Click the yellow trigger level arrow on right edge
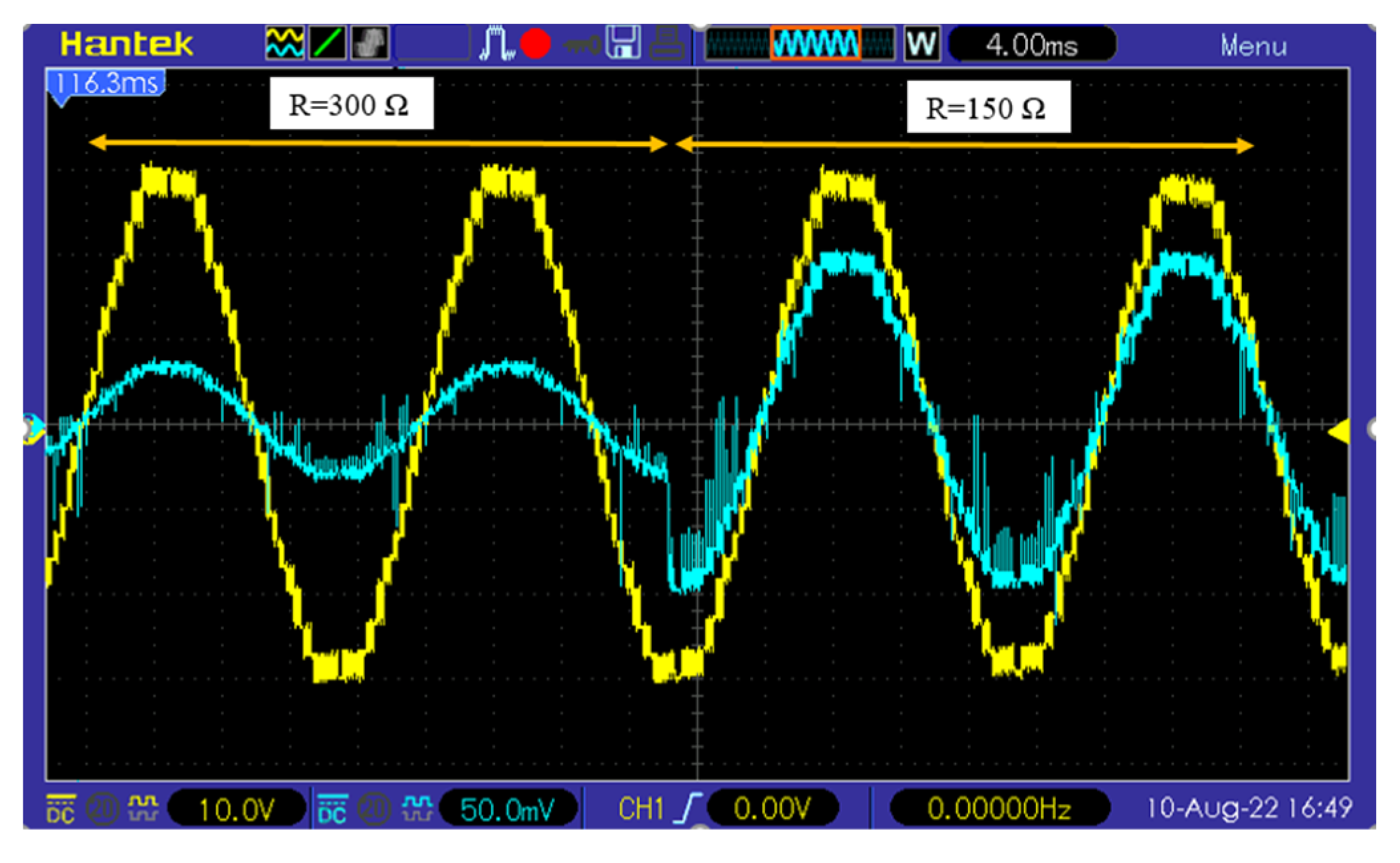 [x=1338, y=432]
